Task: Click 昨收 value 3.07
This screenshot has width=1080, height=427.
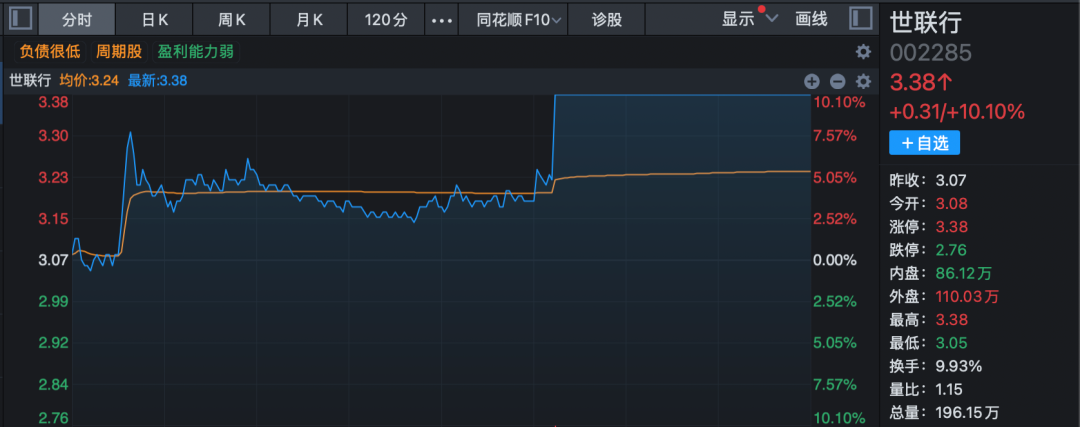Action: pos(951,181)
